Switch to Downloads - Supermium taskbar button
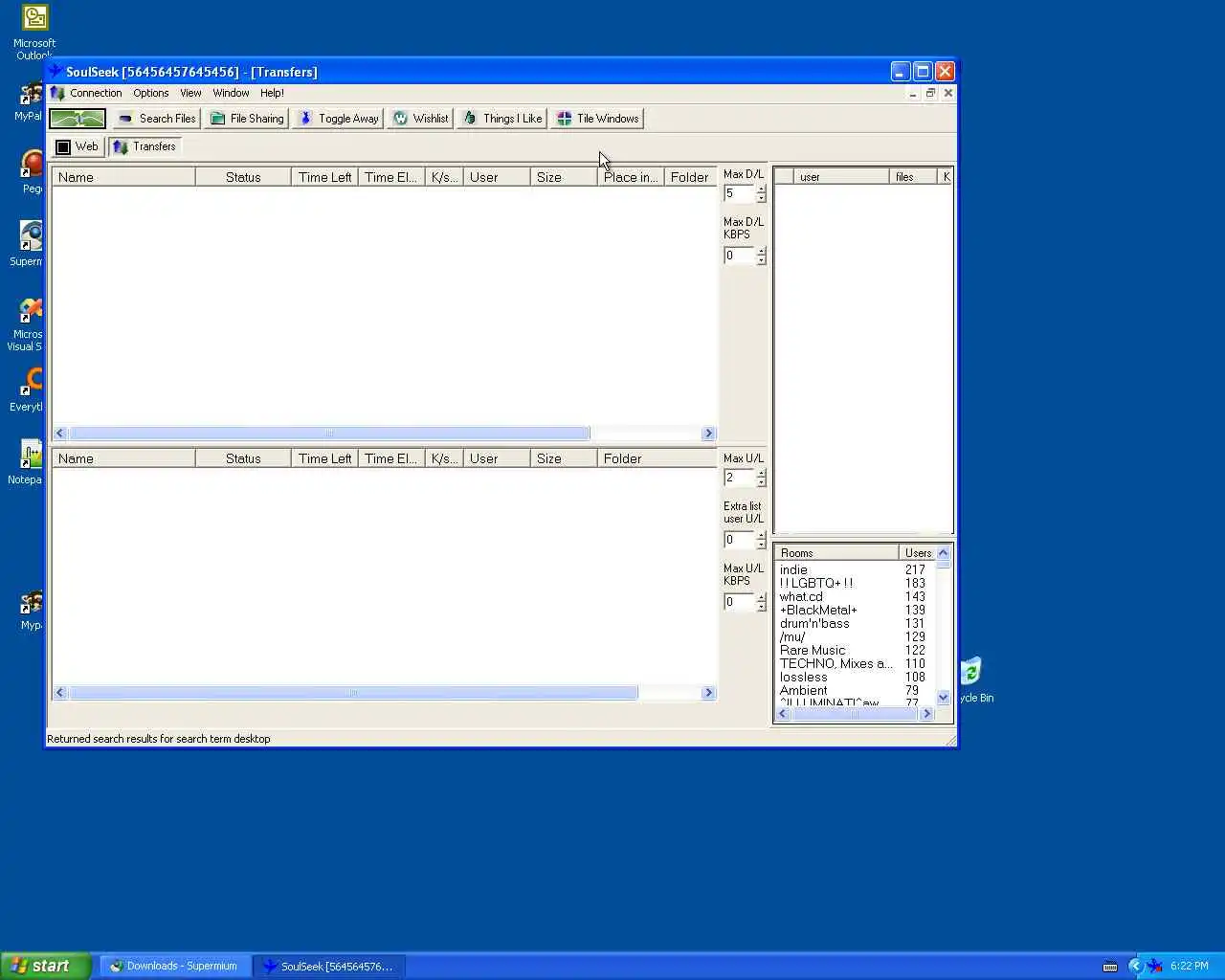This screenshot has height=980, width=1225. pos(175,966)
